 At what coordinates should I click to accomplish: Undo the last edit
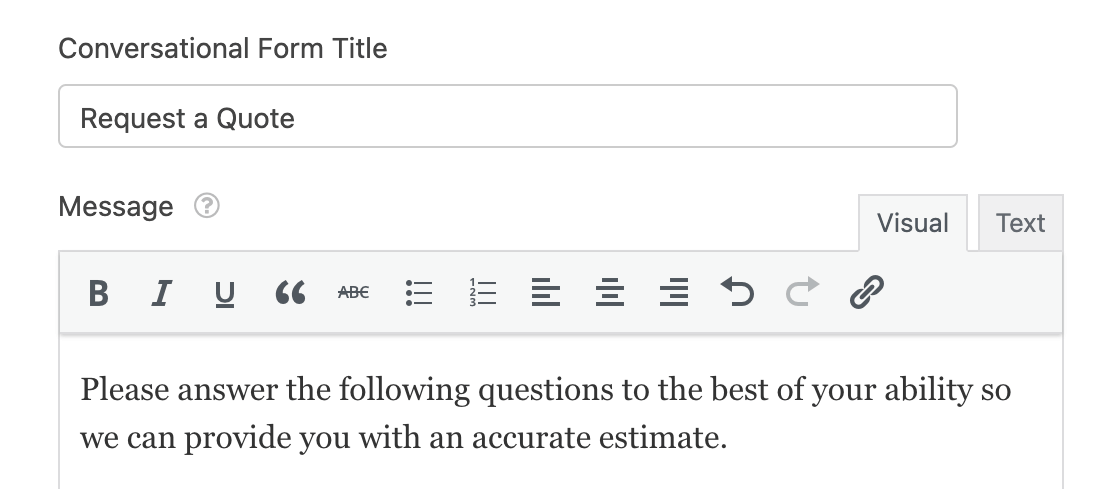point(737,293)
